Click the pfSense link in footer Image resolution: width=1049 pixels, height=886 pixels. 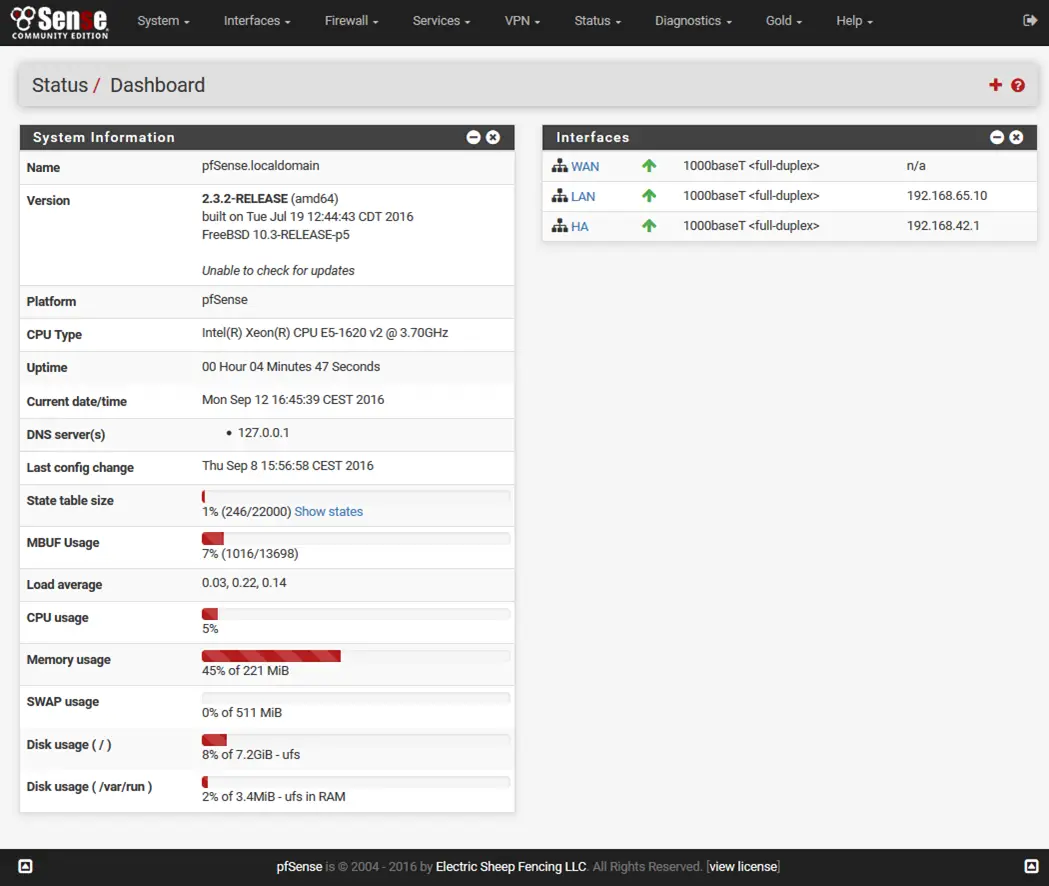tap(299, 867)
